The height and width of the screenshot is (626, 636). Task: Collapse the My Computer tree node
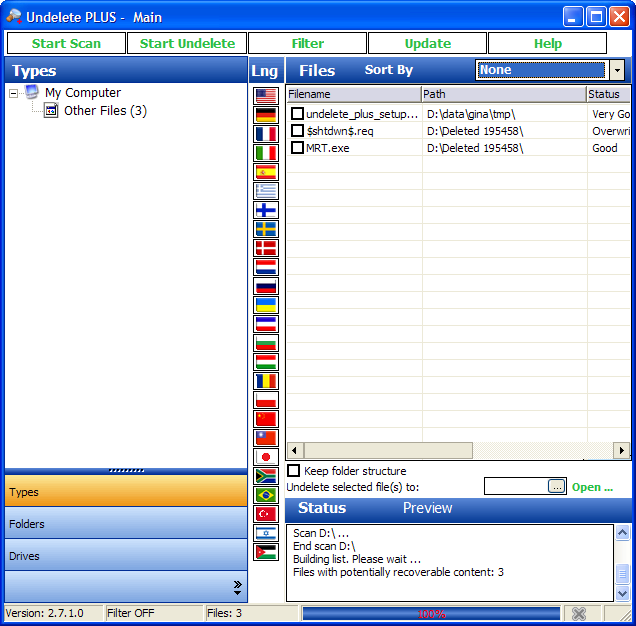click(x=13, y=94)
